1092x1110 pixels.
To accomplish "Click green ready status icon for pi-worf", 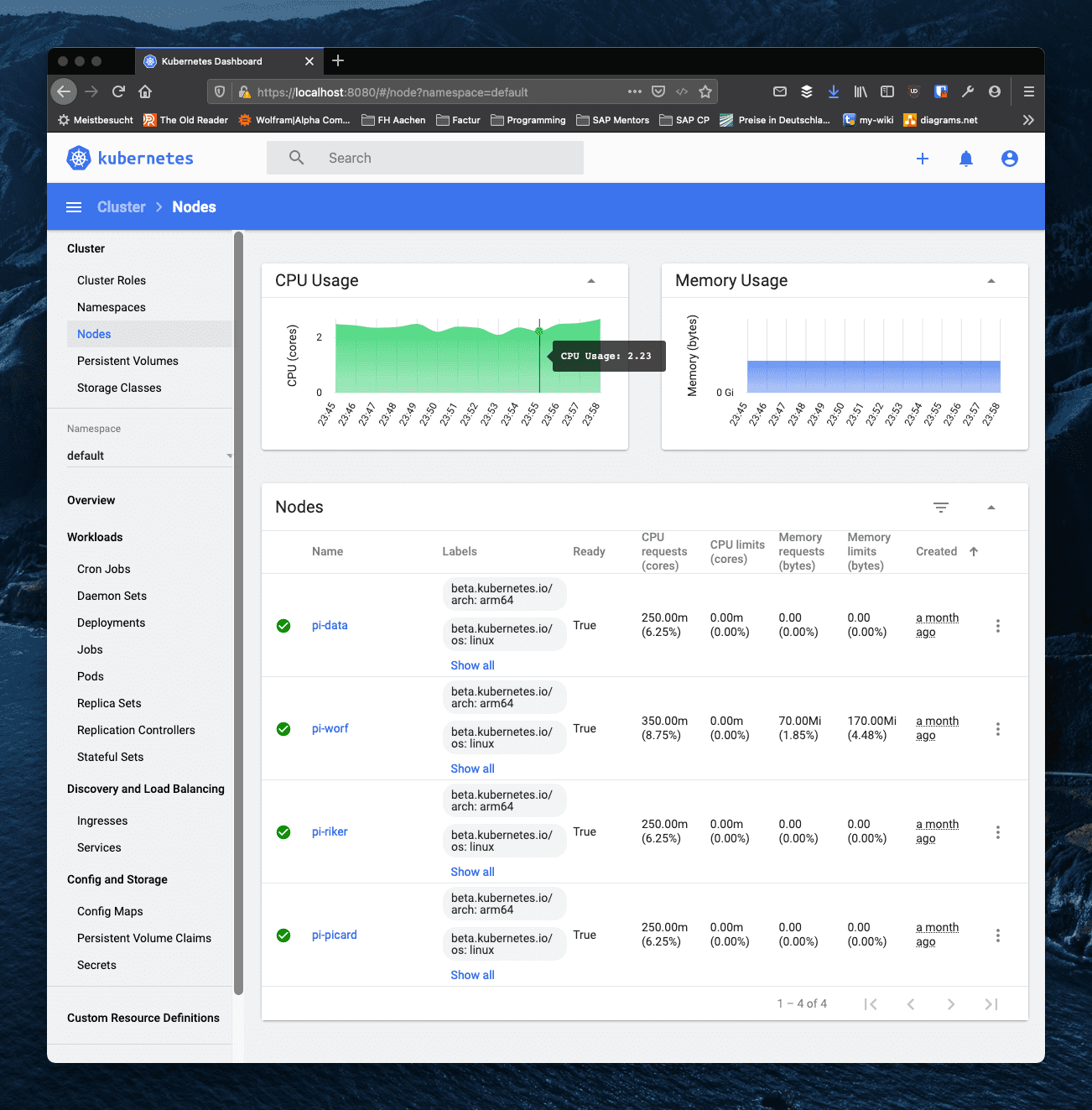I will tap(283, 729).
